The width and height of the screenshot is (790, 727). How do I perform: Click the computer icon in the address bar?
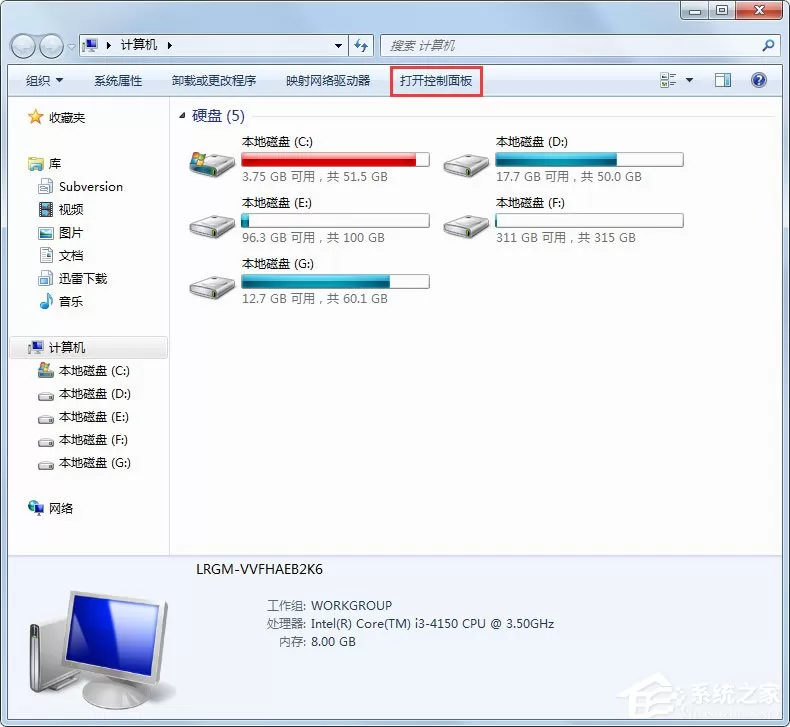point(91,45)
